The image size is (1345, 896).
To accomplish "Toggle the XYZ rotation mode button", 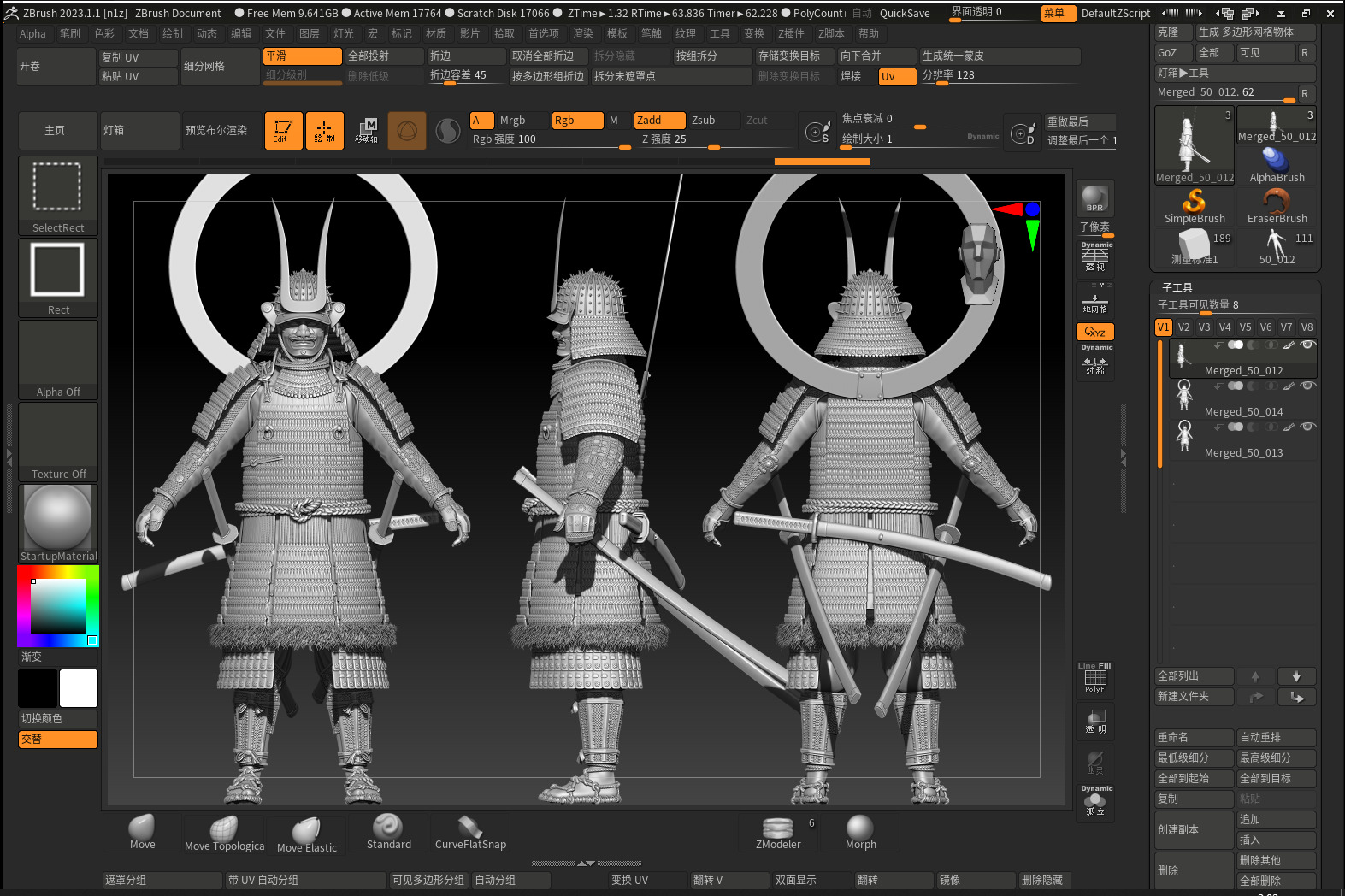I will click(x=1095, y=332).
